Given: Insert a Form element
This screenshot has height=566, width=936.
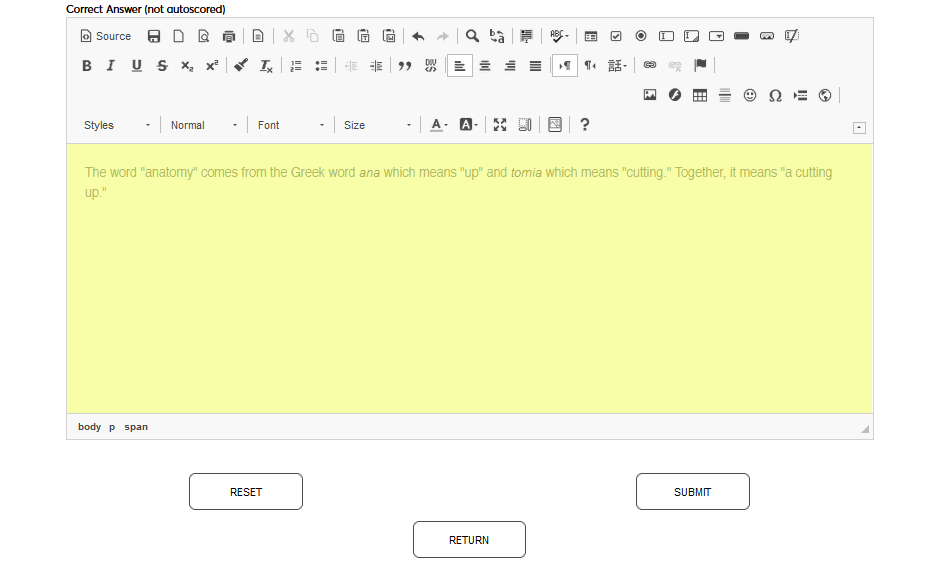Looking at the screenshot, I should click(x=591, y=36).
